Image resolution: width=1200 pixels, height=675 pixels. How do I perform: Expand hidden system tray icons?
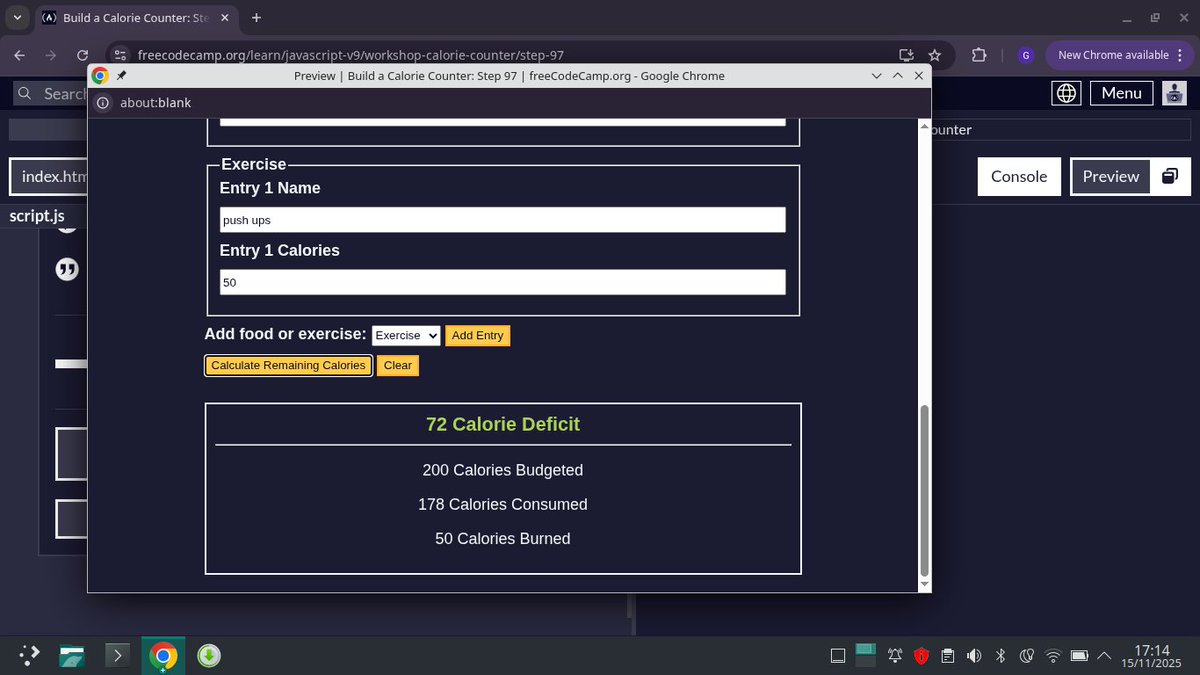click(1103, 655)
